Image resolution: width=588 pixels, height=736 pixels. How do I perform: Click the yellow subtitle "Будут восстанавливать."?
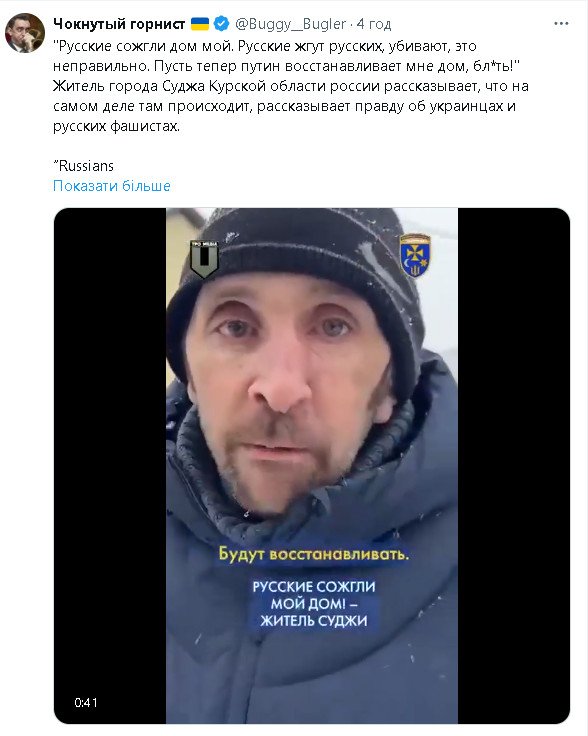(313, 554)
